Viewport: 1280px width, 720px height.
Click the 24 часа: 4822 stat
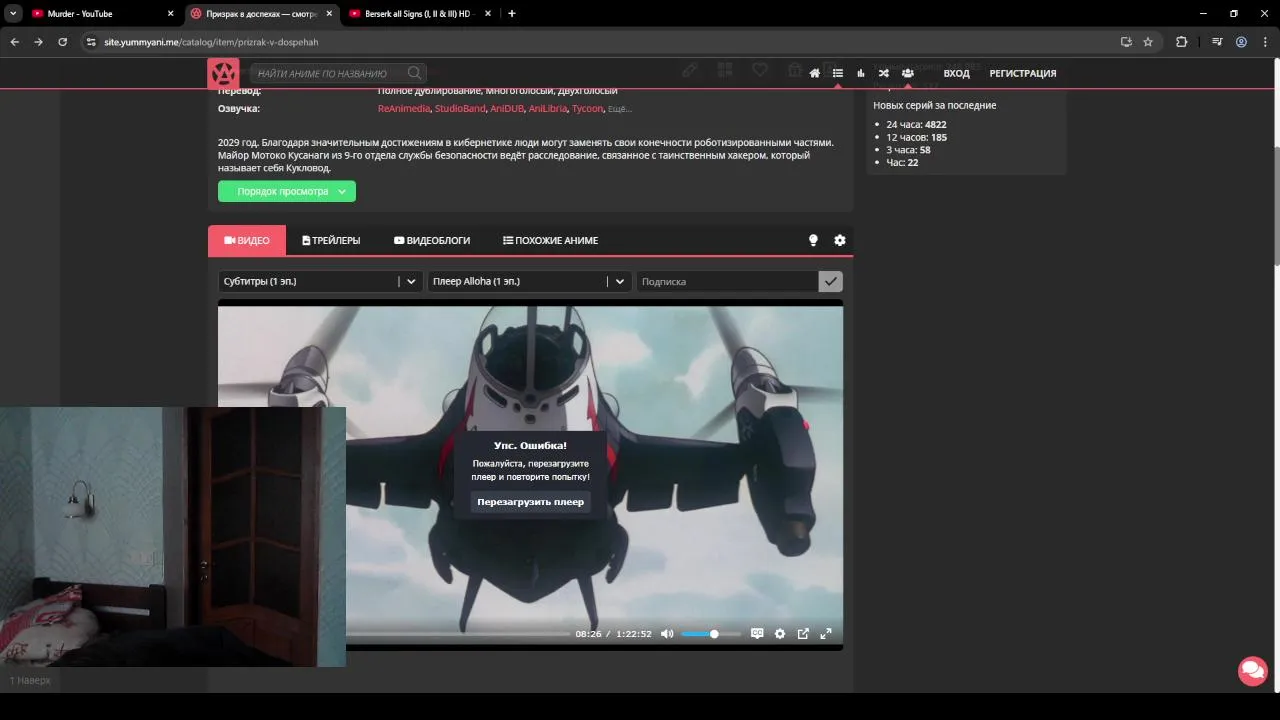(916, 125)
